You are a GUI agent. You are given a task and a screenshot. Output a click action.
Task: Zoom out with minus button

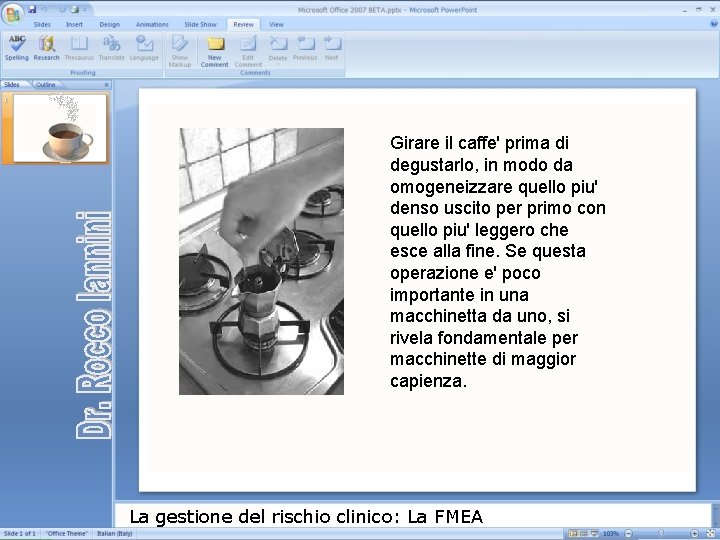click(x=629, y=534)
